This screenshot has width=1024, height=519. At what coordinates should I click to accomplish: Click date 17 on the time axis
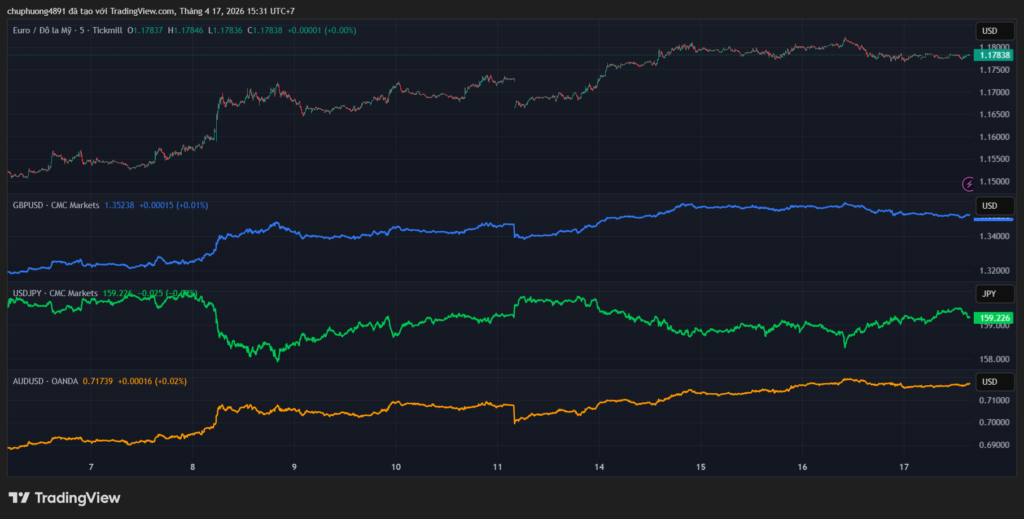coord(904,467)
